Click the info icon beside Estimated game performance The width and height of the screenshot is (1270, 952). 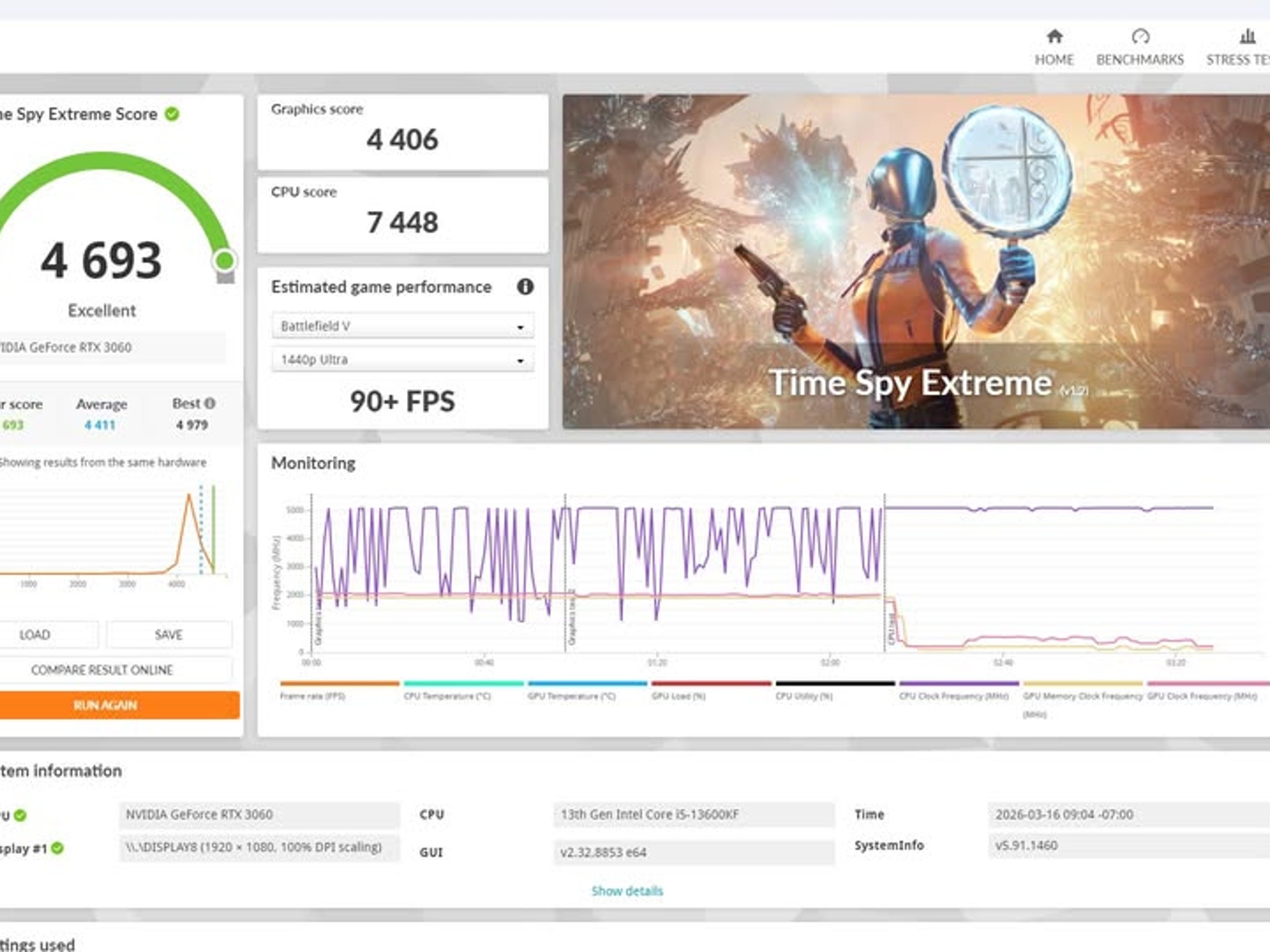525,287
